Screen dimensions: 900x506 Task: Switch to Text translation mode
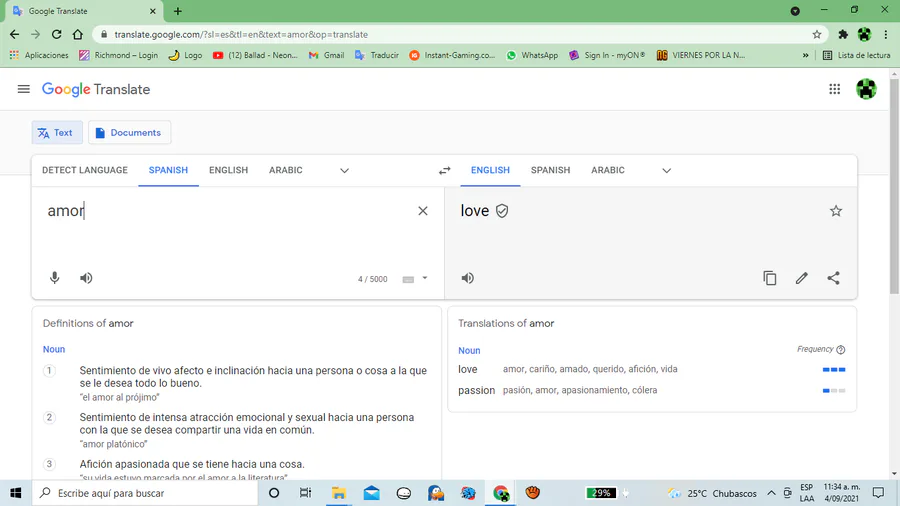pyautogui.click(x=57, y=133)
